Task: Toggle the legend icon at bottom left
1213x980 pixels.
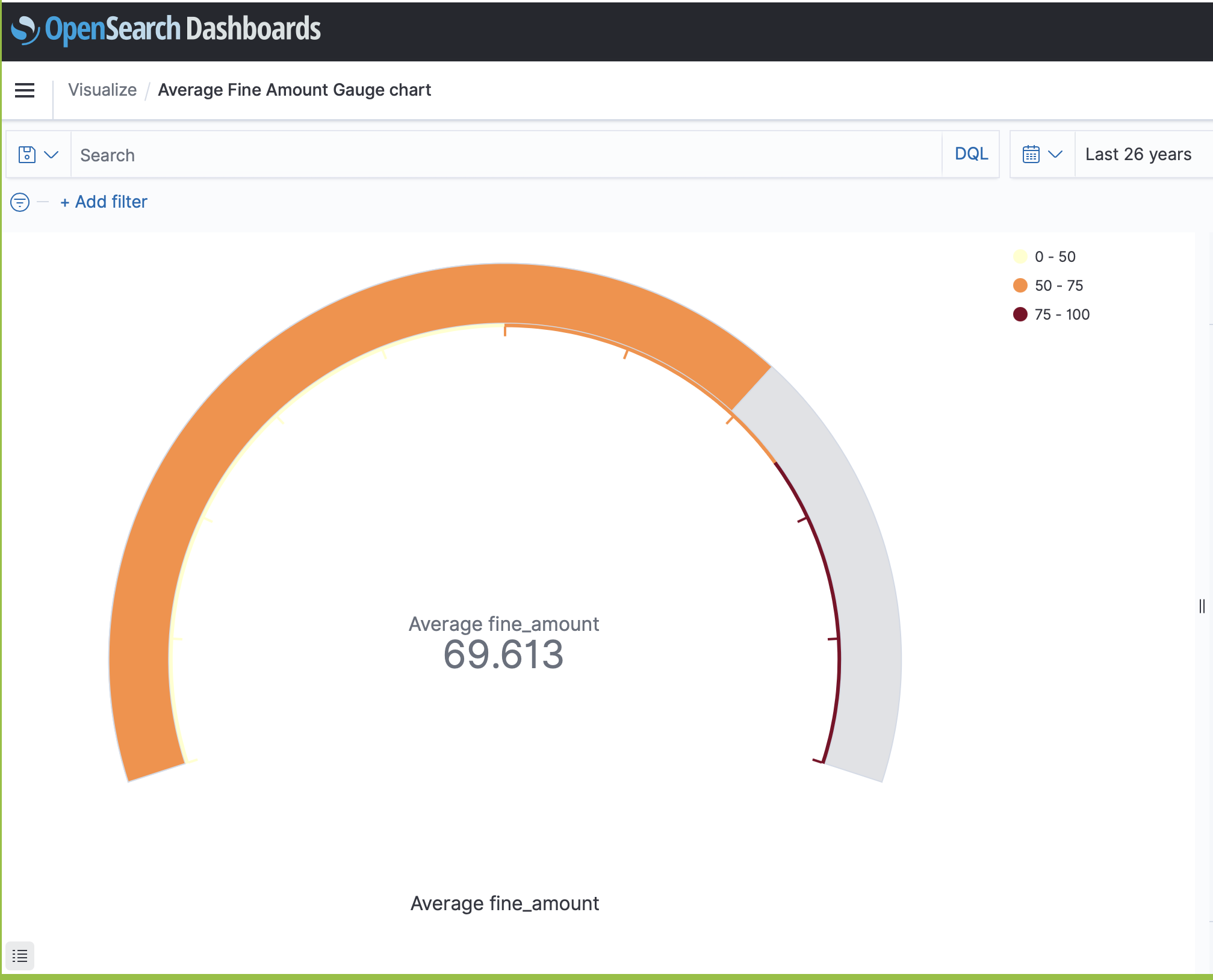Action: pos(20,956)
